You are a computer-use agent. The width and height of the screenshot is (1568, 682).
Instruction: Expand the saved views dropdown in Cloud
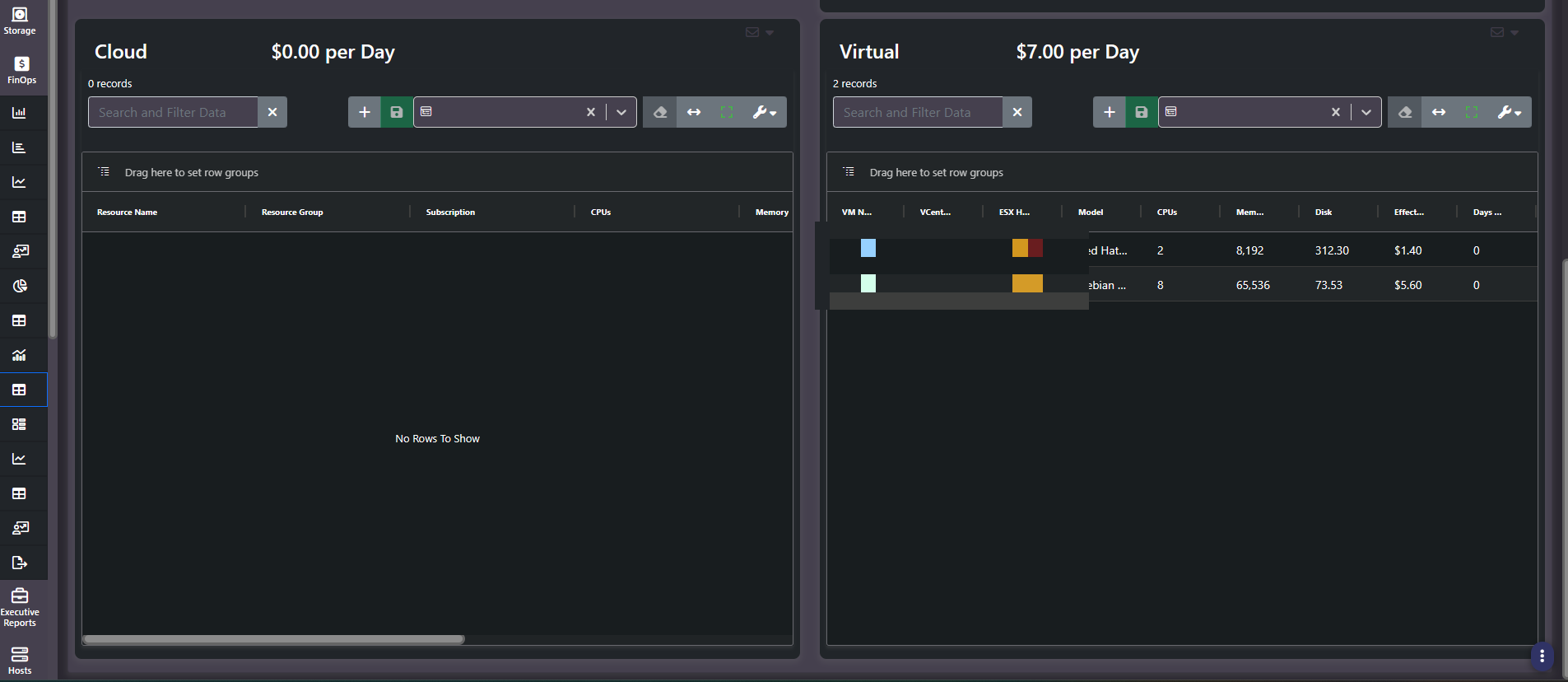(621, 112)
